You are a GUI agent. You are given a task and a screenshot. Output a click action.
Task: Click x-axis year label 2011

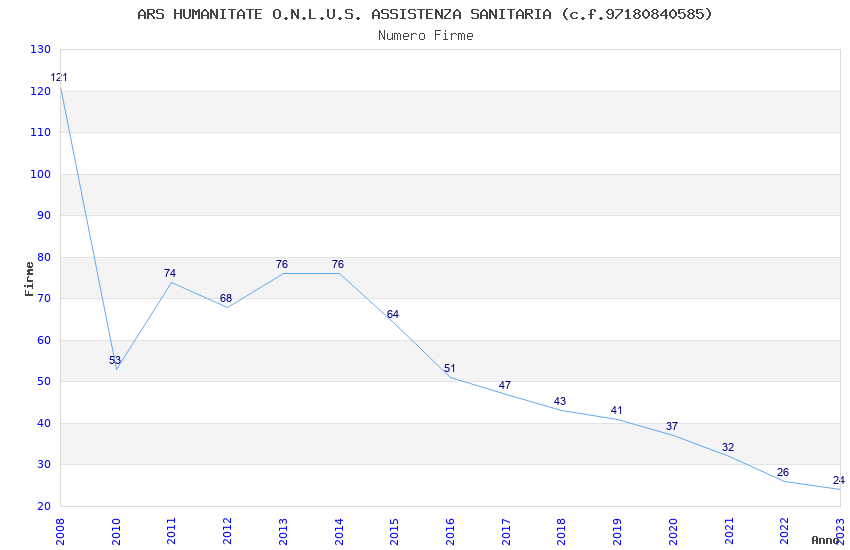click(171, 531)
